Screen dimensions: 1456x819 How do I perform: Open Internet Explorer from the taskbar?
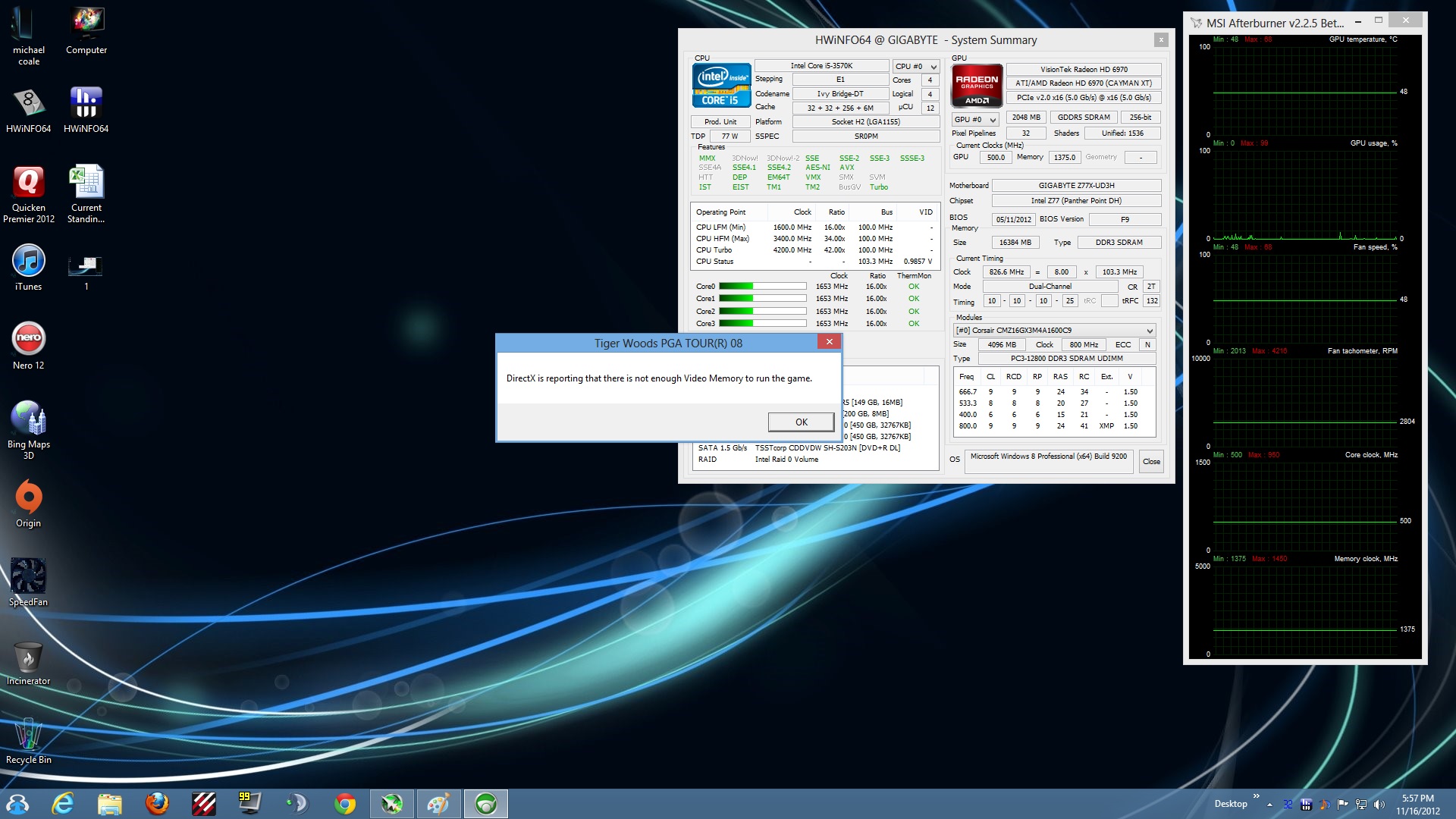(x=63, y=804)
